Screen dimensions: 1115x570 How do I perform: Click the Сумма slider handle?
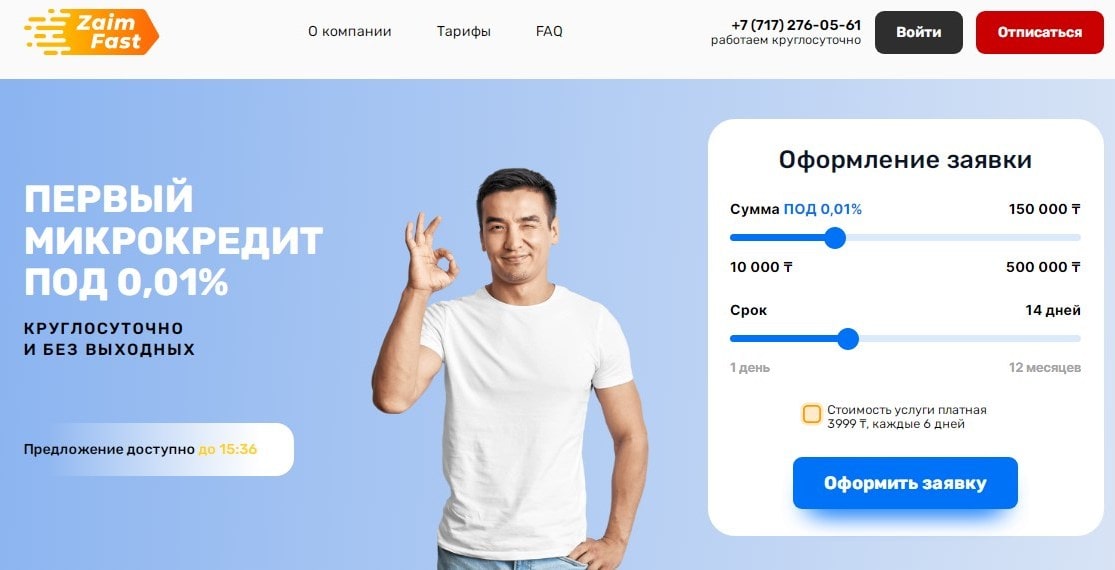click(835, 237)
